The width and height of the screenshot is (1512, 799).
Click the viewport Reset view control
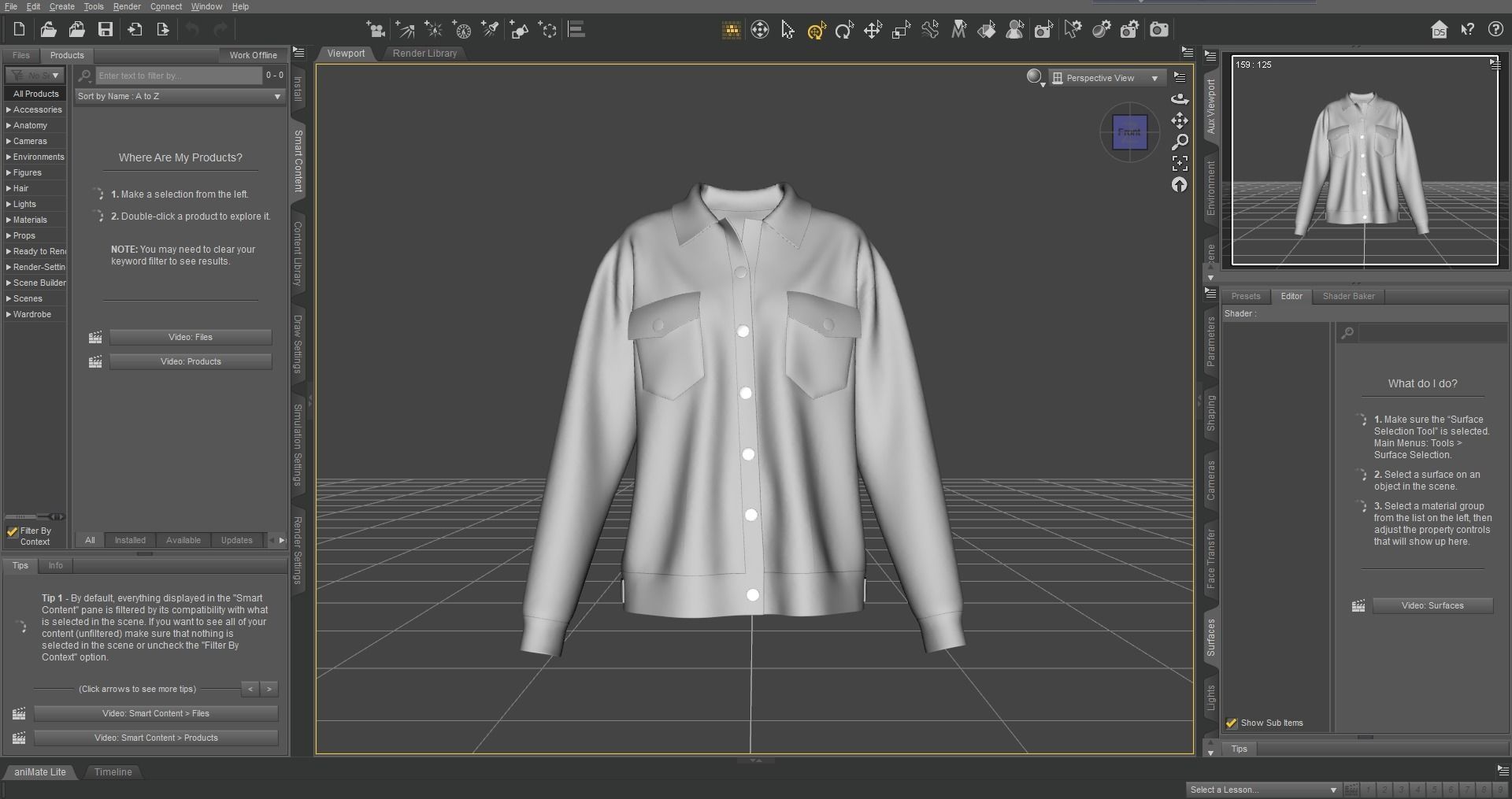pos(1180,184)
